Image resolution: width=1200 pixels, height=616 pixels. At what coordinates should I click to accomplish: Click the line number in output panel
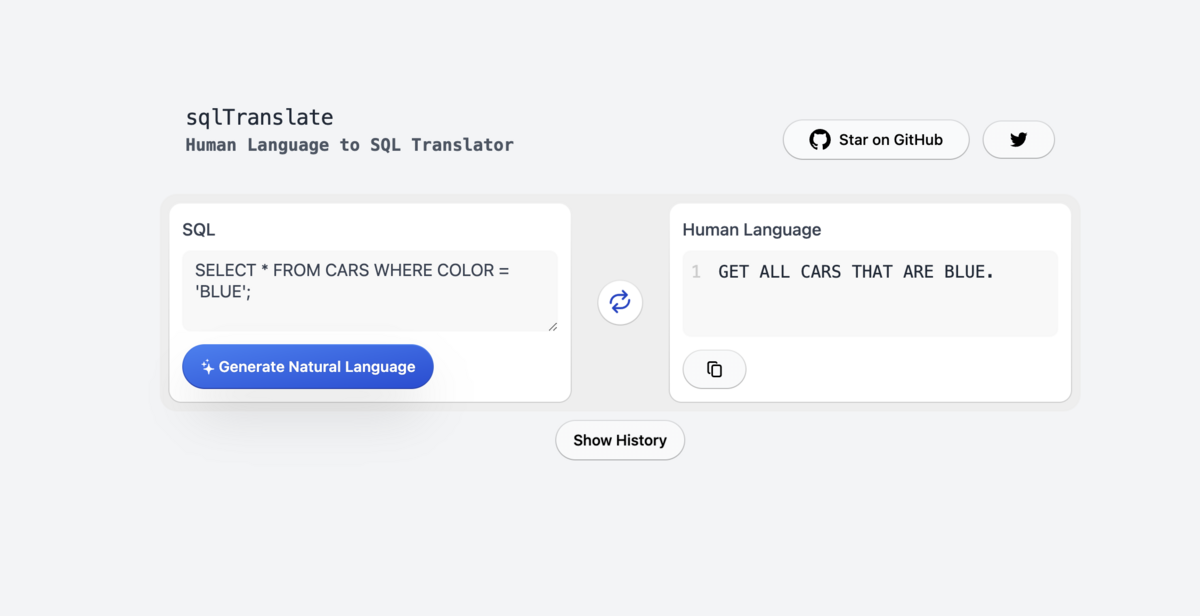[696, 271]
